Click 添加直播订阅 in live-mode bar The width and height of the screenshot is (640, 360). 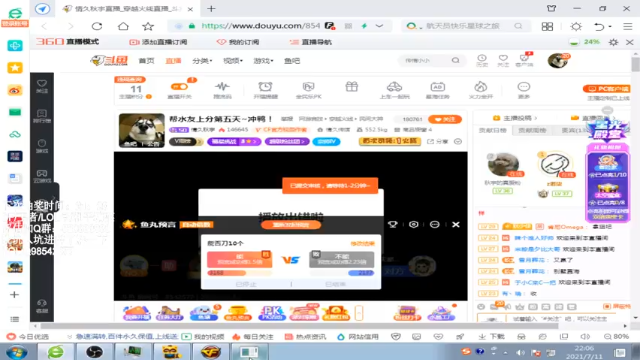pos(158,42)
